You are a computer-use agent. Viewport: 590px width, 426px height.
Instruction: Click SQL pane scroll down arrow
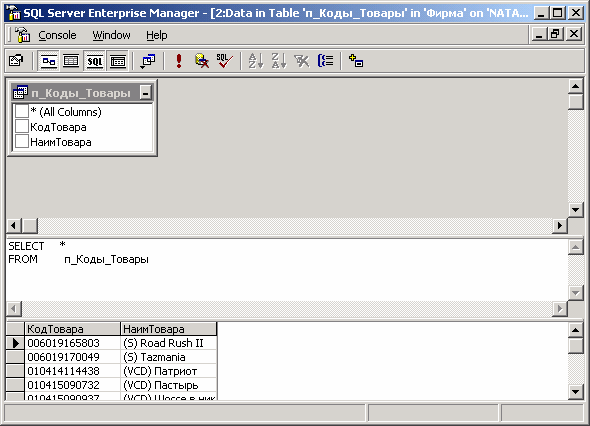click(x=575, y=292)
